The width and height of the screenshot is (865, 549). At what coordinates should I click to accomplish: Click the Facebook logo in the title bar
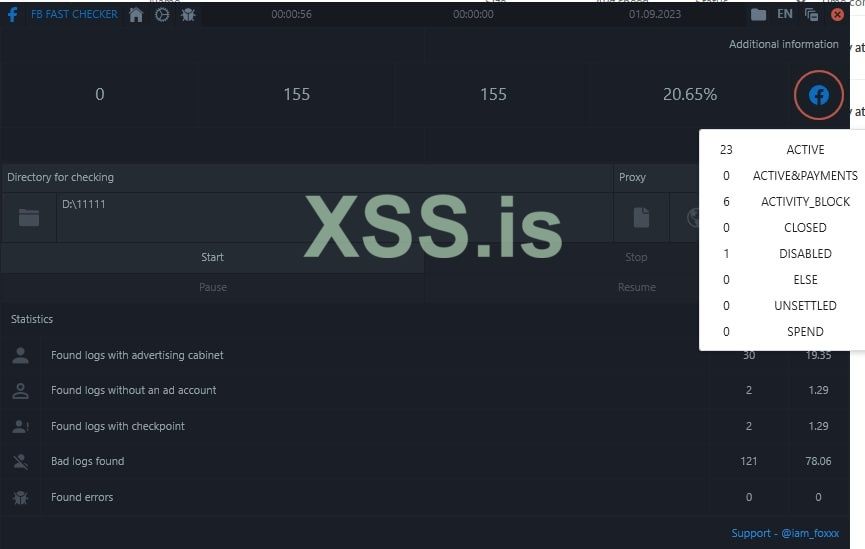(12, 14)
